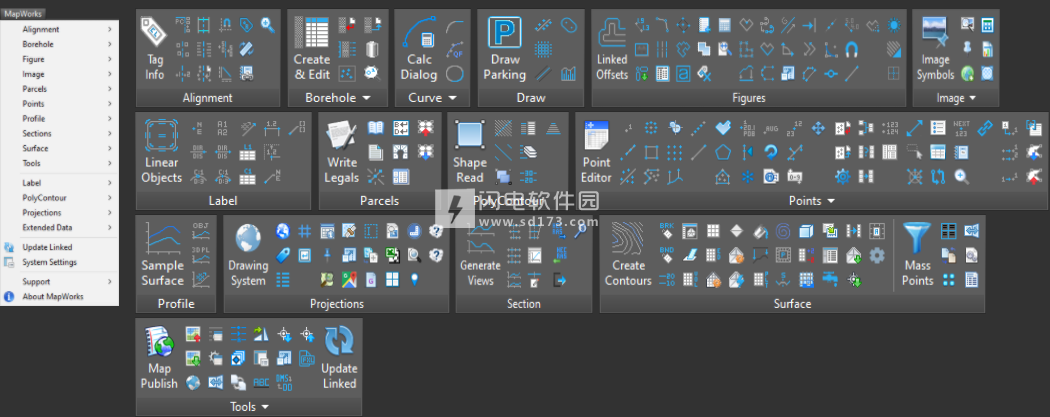Open the Map Publish tool

159,358
